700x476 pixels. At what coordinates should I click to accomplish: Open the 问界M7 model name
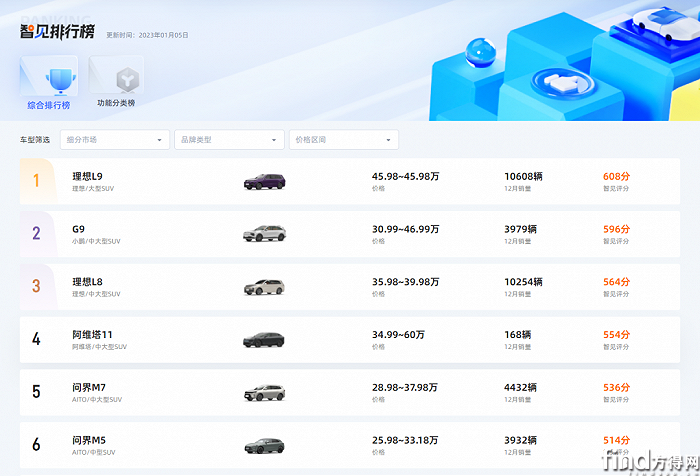[x=89, y=387]
